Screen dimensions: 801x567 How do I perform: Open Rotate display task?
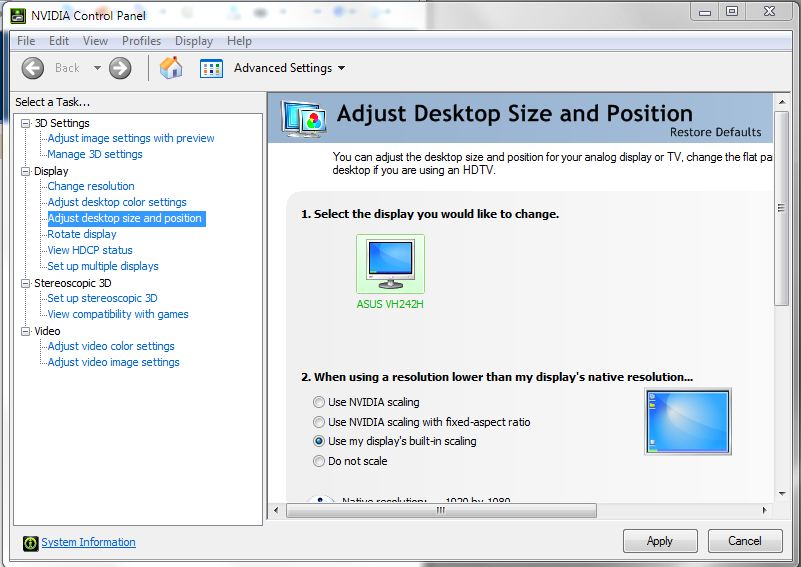(x=82, y=234)
